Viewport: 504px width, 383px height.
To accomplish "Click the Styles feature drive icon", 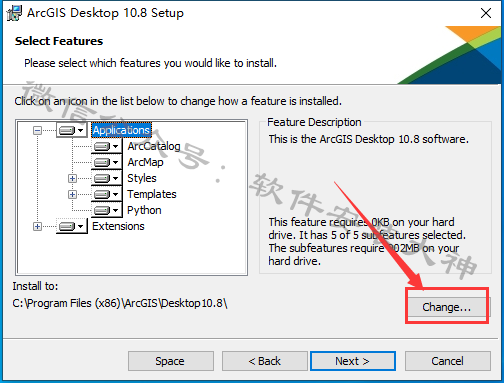I will 106,178.
